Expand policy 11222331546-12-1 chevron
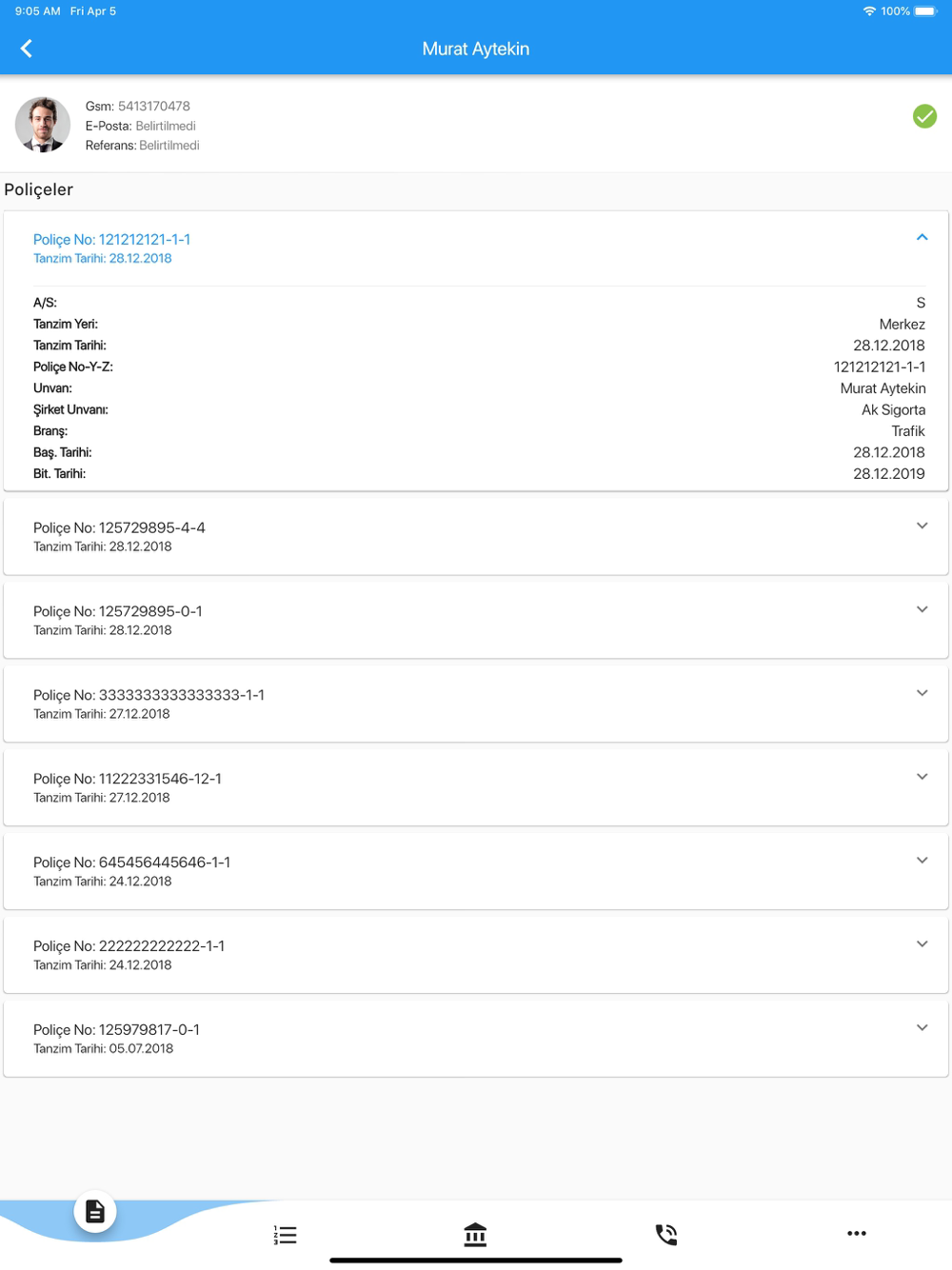 point(922,777)
